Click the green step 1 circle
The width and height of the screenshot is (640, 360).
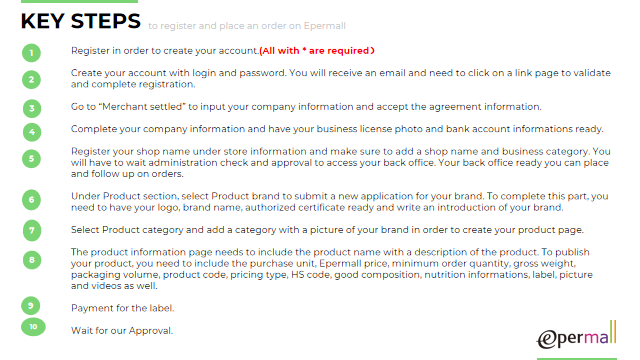[x=31, y=53]
